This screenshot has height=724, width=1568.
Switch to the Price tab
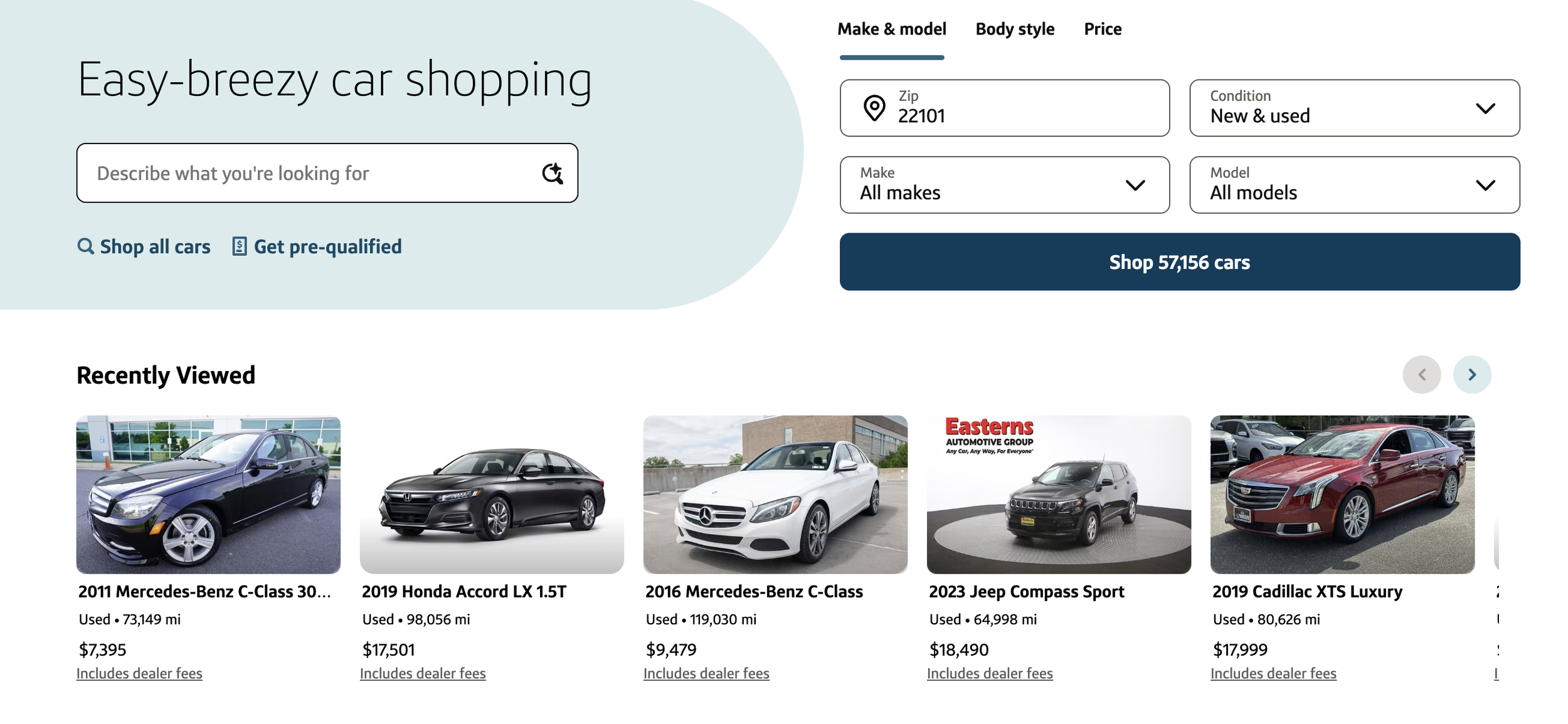(x=1102, y=29)
